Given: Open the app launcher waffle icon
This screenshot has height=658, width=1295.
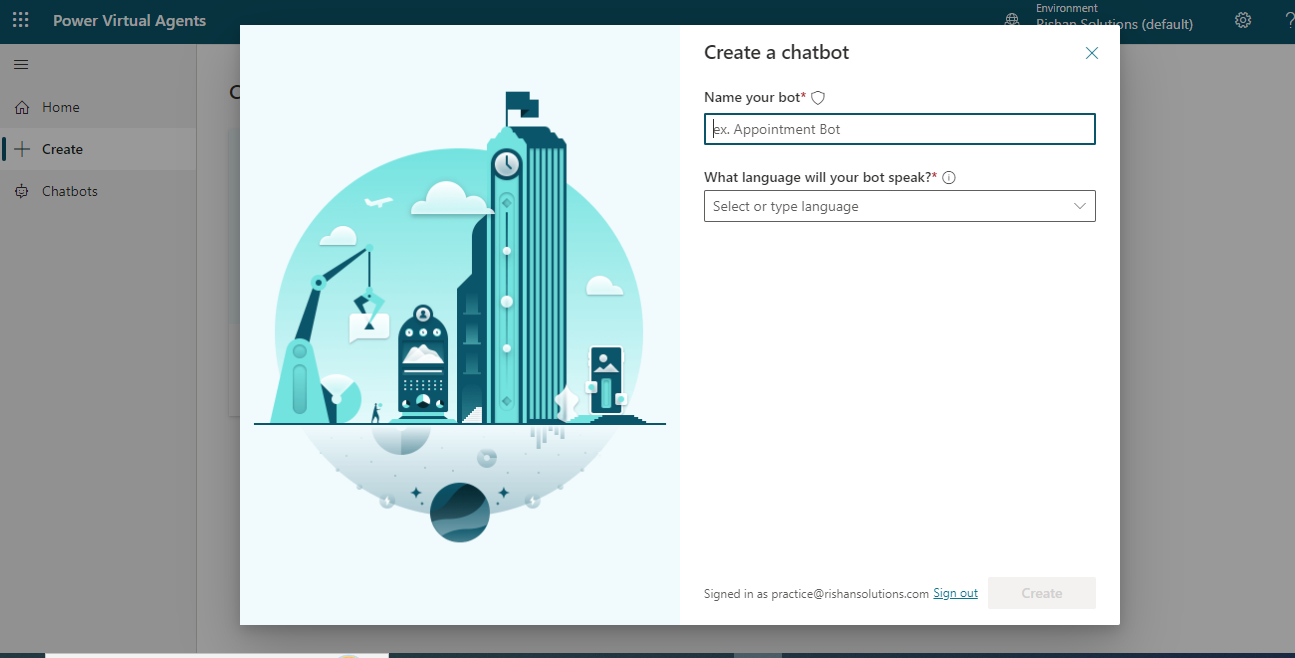Looking at the screenshot, I should (21, 21).
